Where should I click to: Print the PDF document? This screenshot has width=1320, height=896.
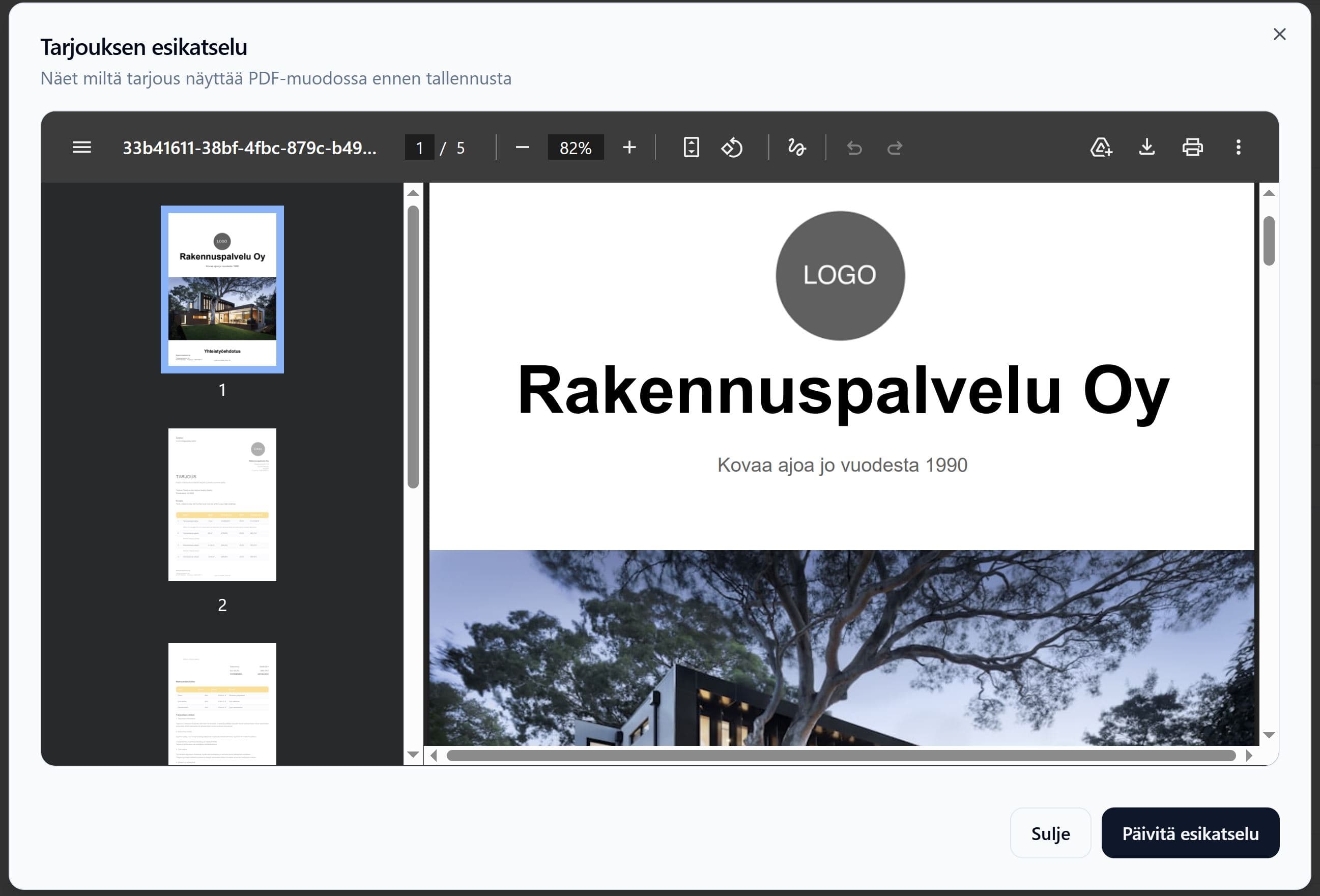tap(1192, 148)
